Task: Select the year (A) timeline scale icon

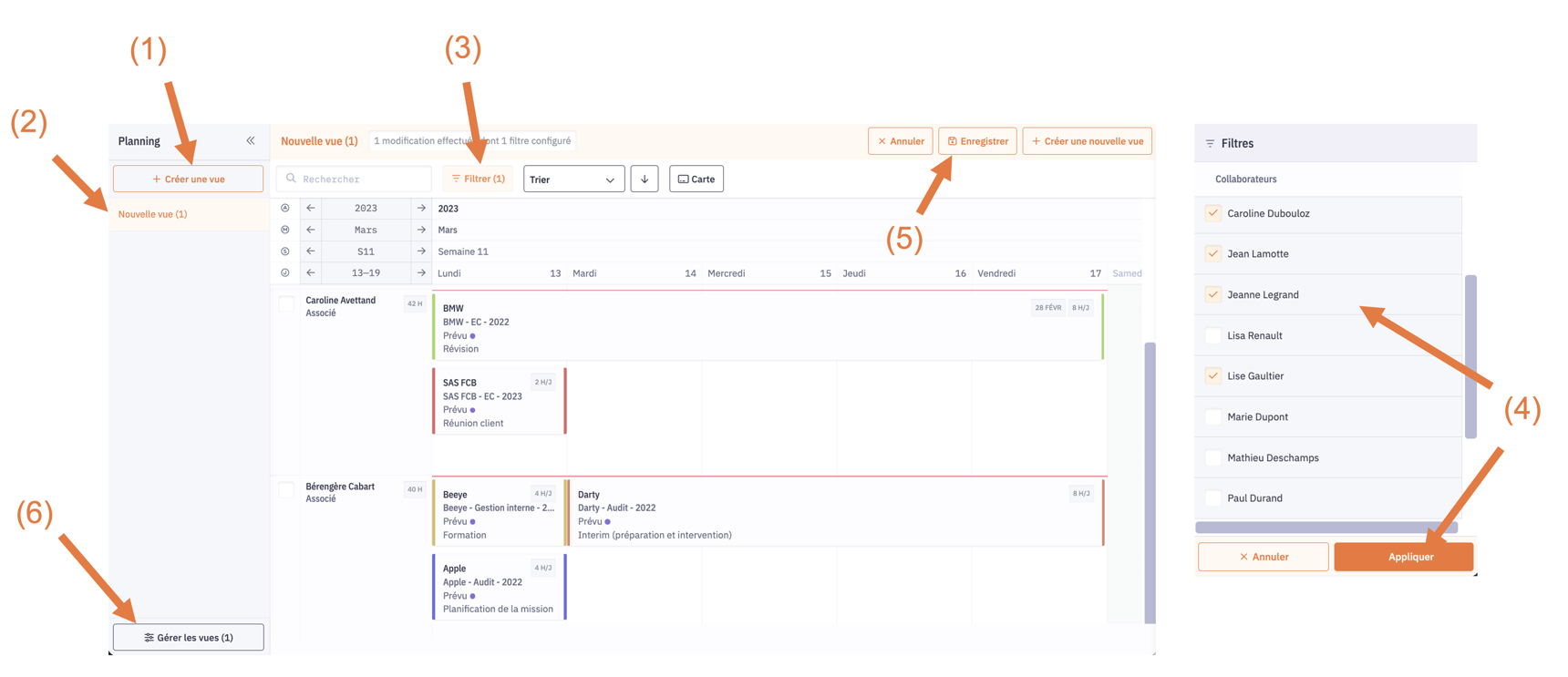Action: [284, 208]
